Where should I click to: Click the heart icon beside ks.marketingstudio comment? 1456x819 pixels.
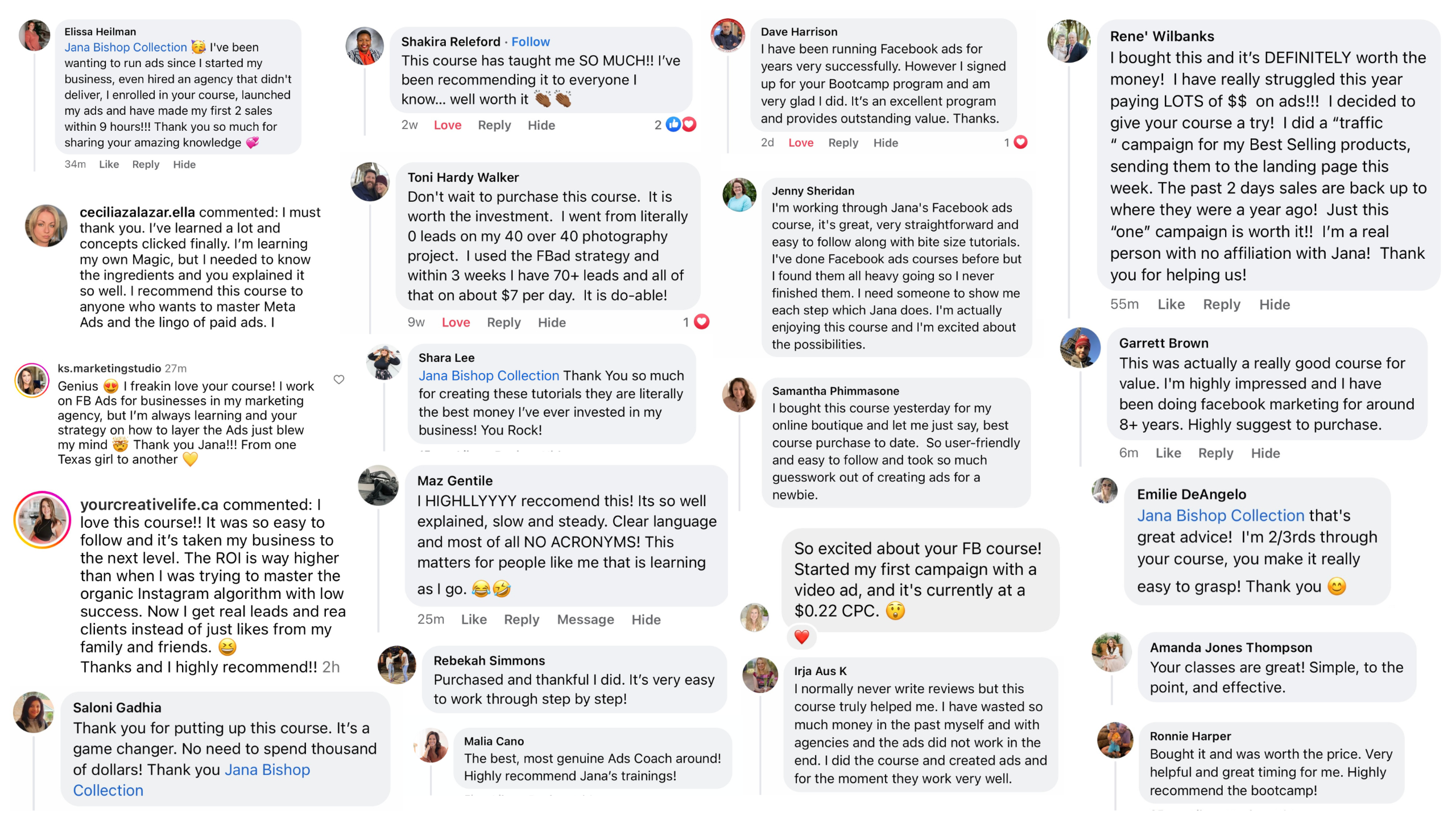339,379
